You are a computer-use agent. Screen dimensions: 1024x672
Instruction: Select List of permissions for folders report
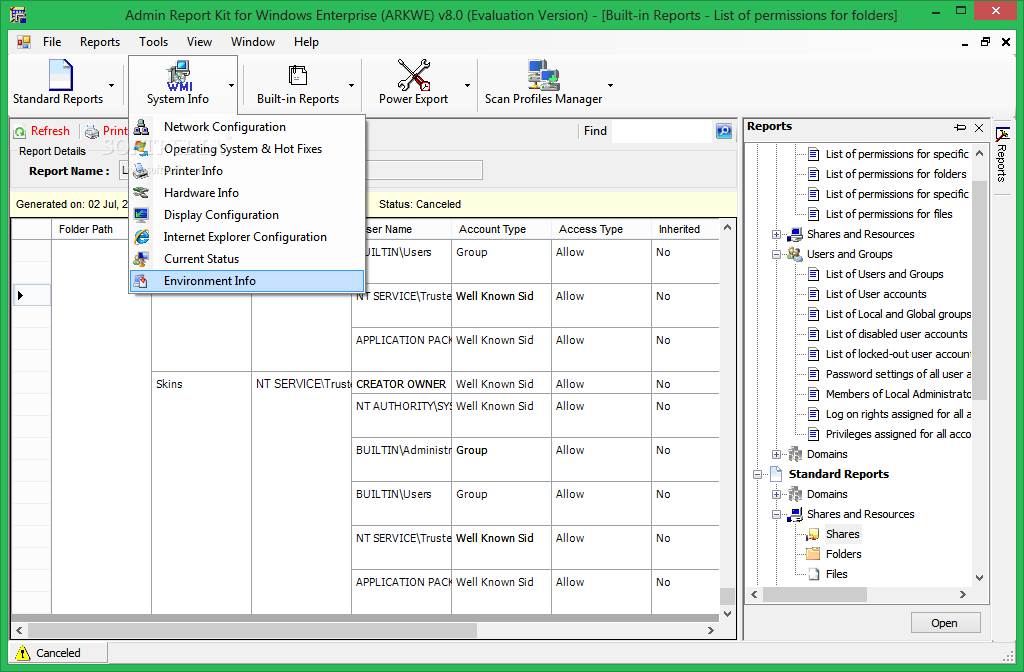[896, 174]
